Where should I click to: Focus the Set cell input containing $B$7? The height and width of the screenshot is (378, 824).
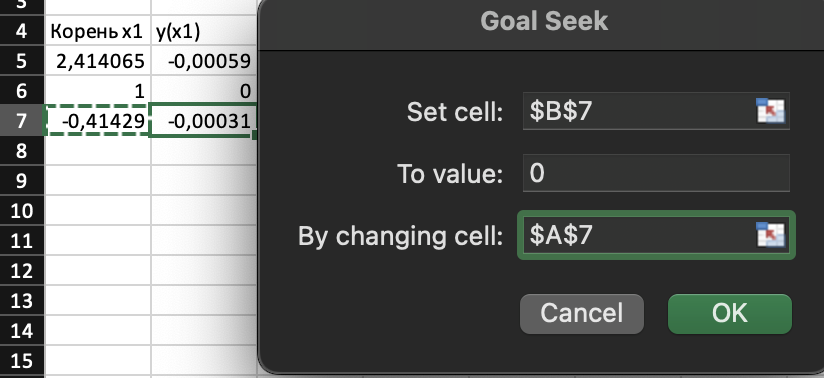tap(656, 111)
